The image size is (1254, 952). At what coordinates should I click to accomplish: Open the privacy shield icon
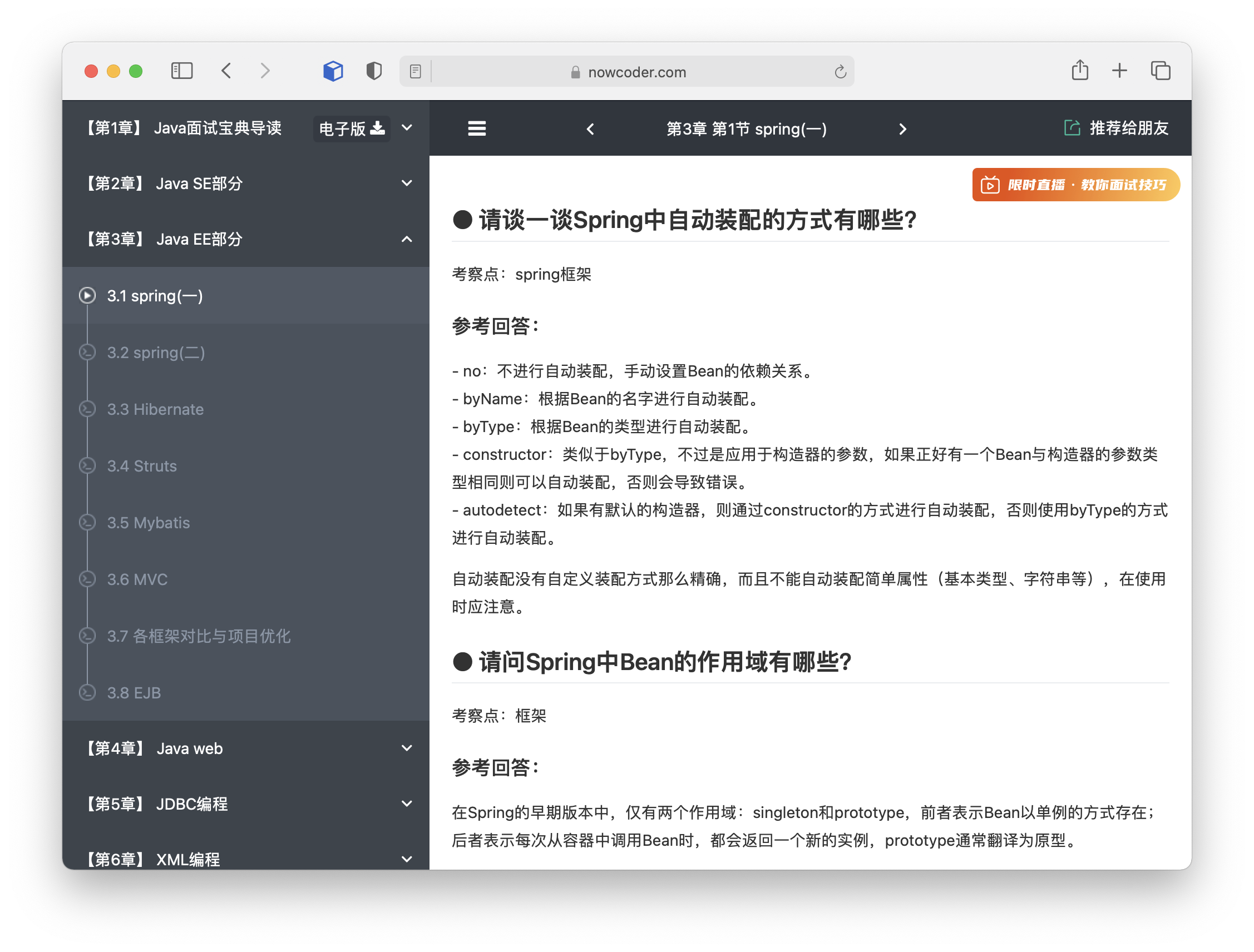pyautogui.click(x=374, y=71)
